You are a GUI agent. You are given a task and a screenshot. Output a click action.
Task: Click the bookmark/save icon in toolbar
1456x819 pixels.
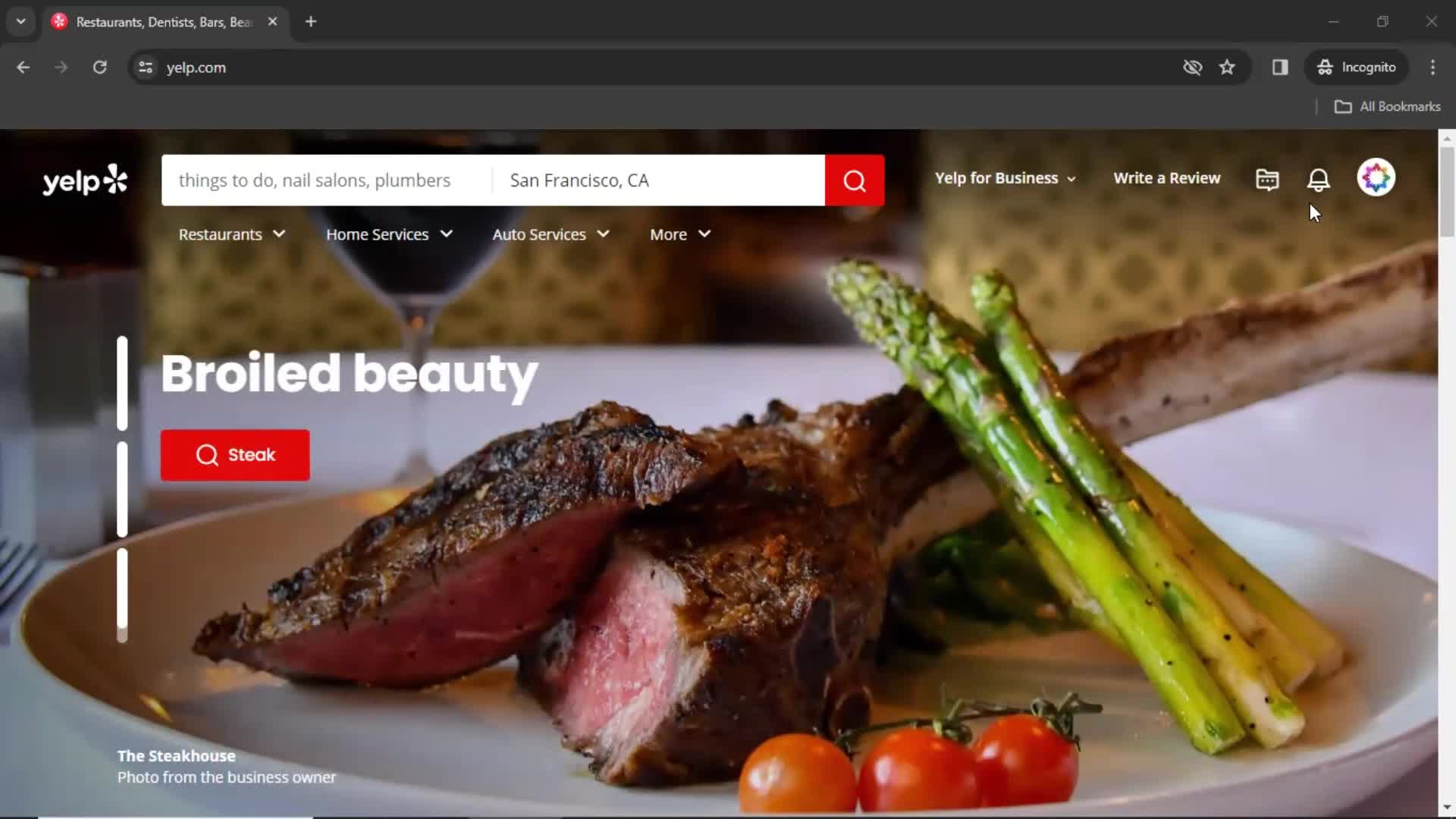click(x=1227, y=67)
